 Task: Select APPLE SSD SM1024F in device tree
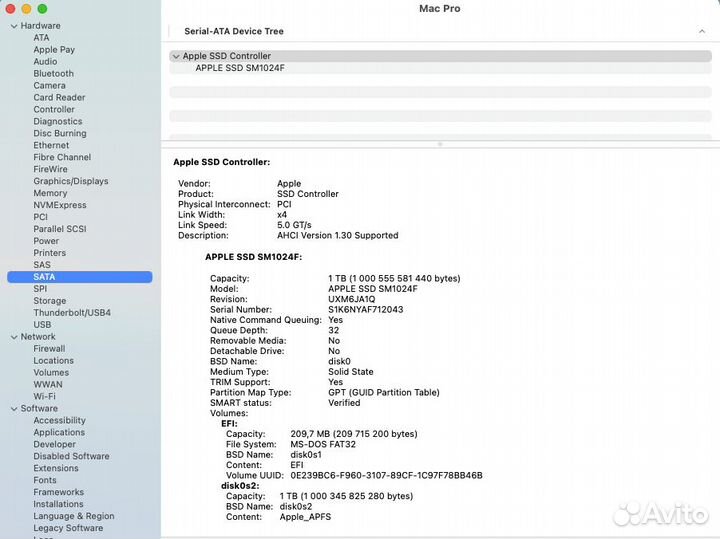240,68
